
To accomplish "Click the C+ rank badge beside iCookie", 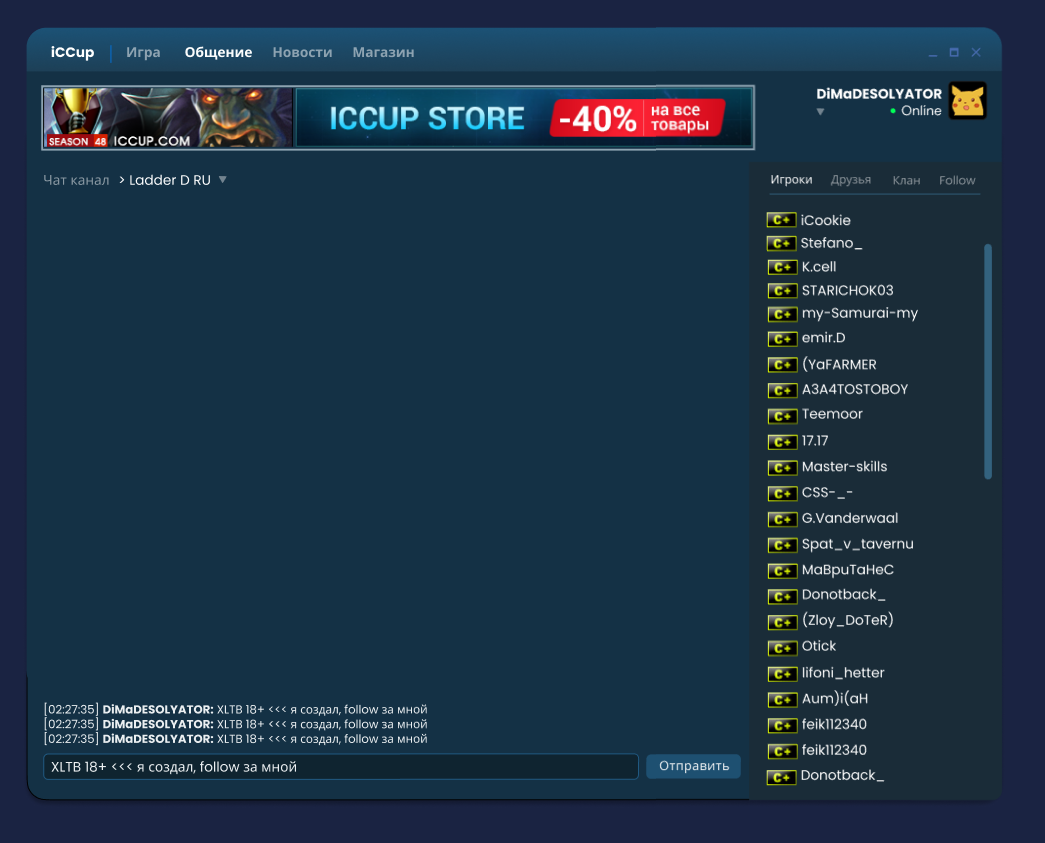I will point(781,220).
